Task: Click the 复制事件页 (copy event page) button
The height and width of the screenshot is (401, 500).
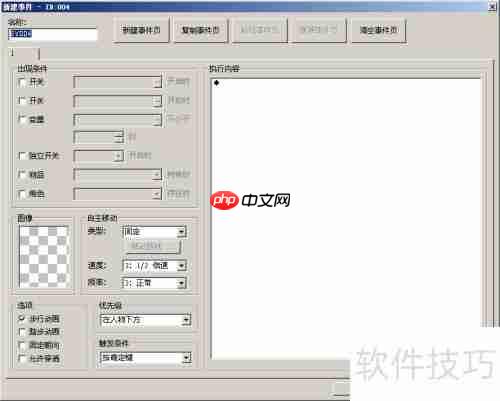Action: (x=200, y=30)
